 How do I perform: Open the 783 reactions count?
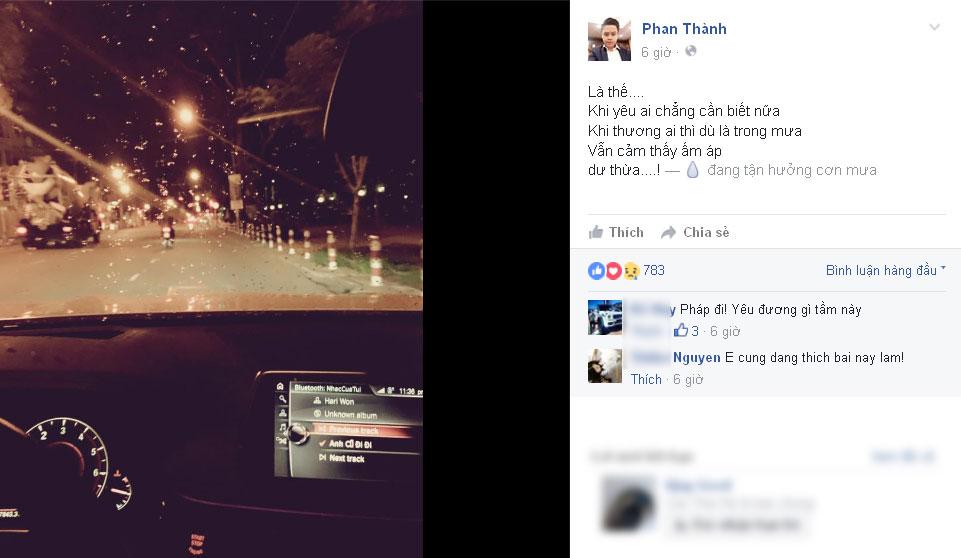click(x=653, y=270)
